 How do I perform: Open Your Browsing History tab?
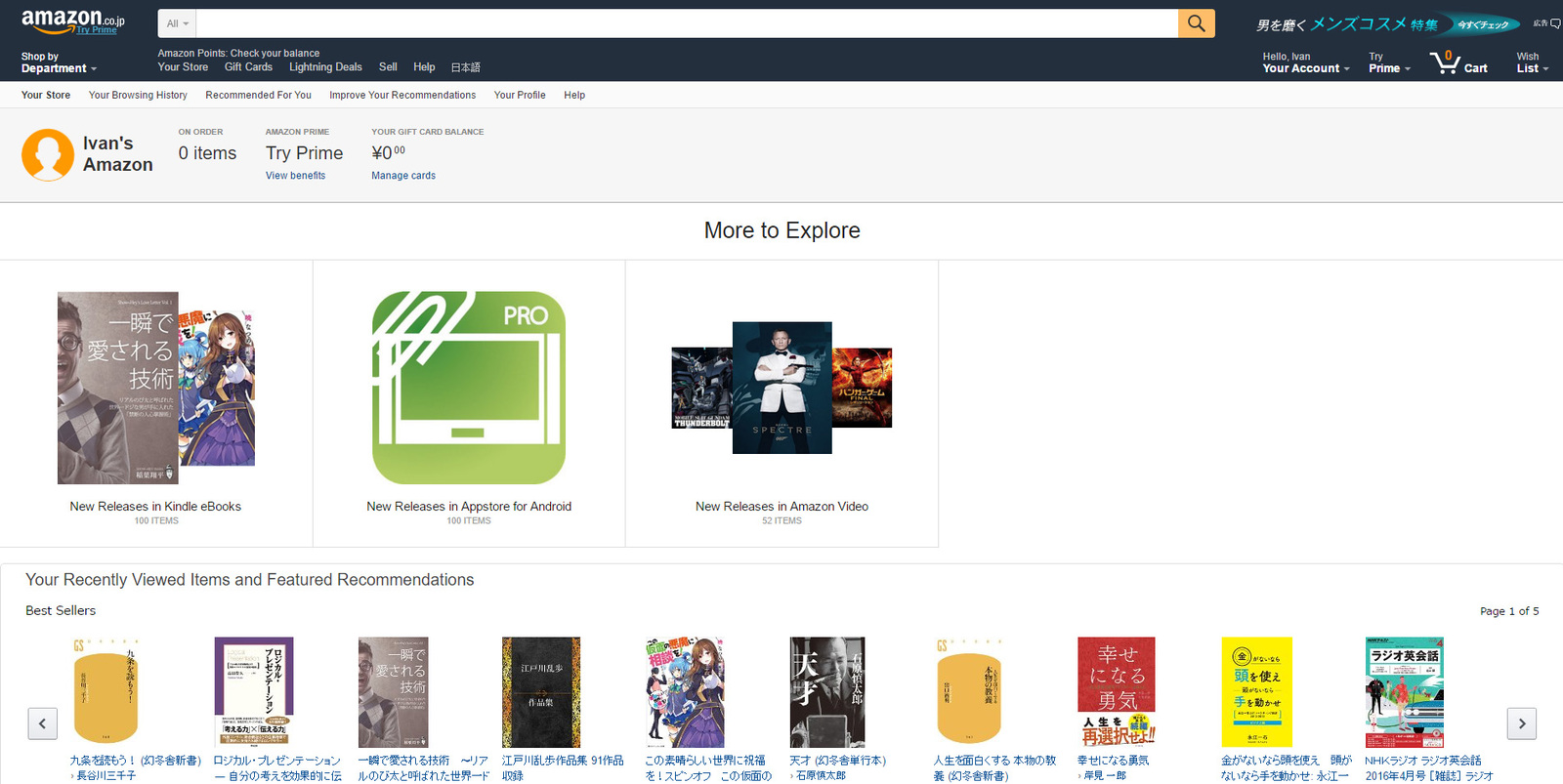point(138,96)
